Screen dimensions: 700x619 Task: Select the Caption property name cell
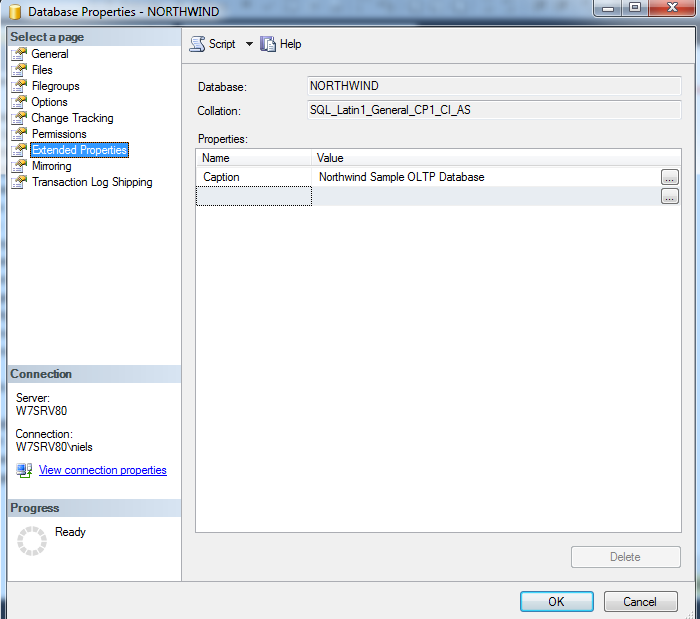click(x=254, y=177)
